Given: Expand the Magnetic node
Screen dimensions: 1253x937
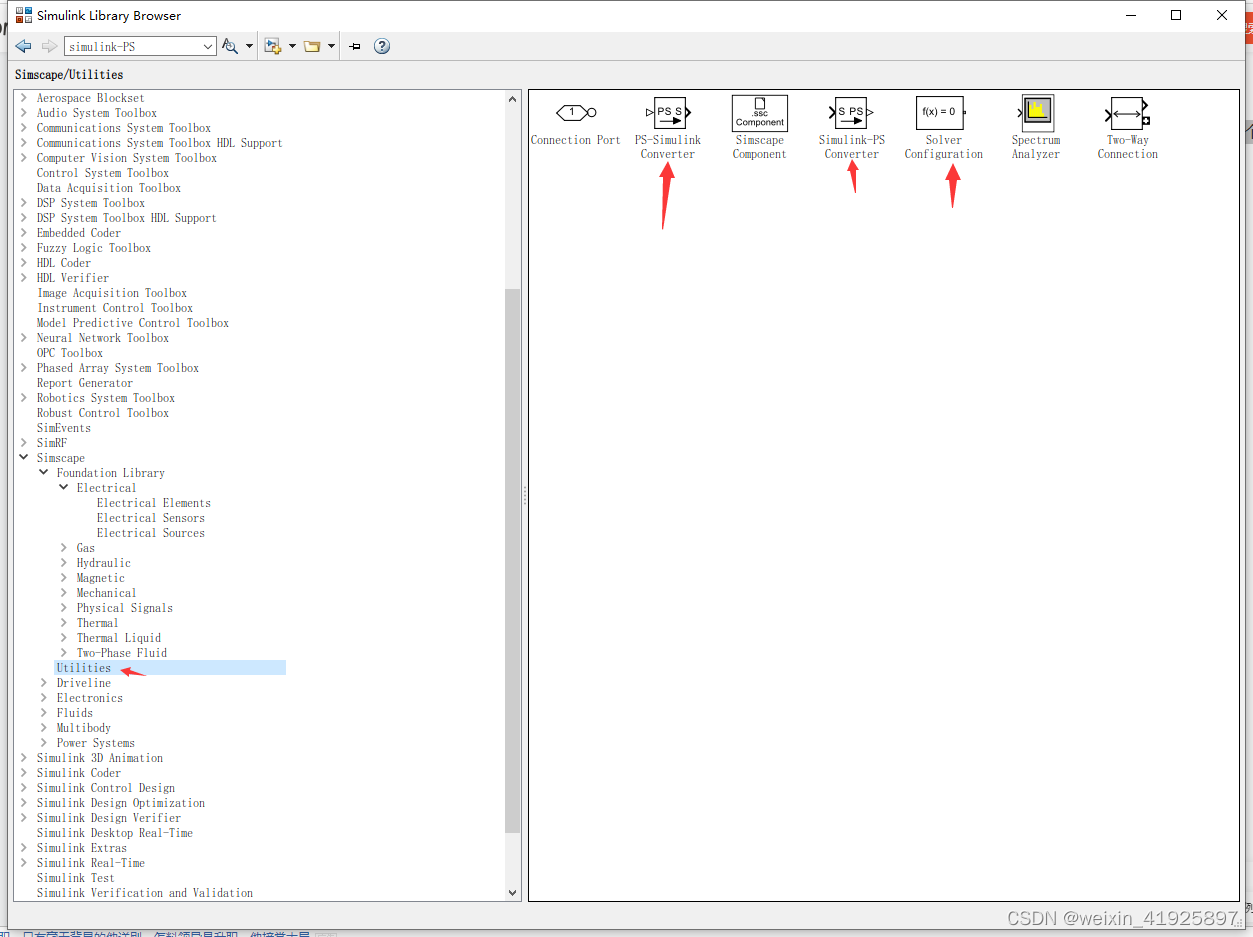Looking at the screenshot, I should pyautogui.click(x=64, y=578).
